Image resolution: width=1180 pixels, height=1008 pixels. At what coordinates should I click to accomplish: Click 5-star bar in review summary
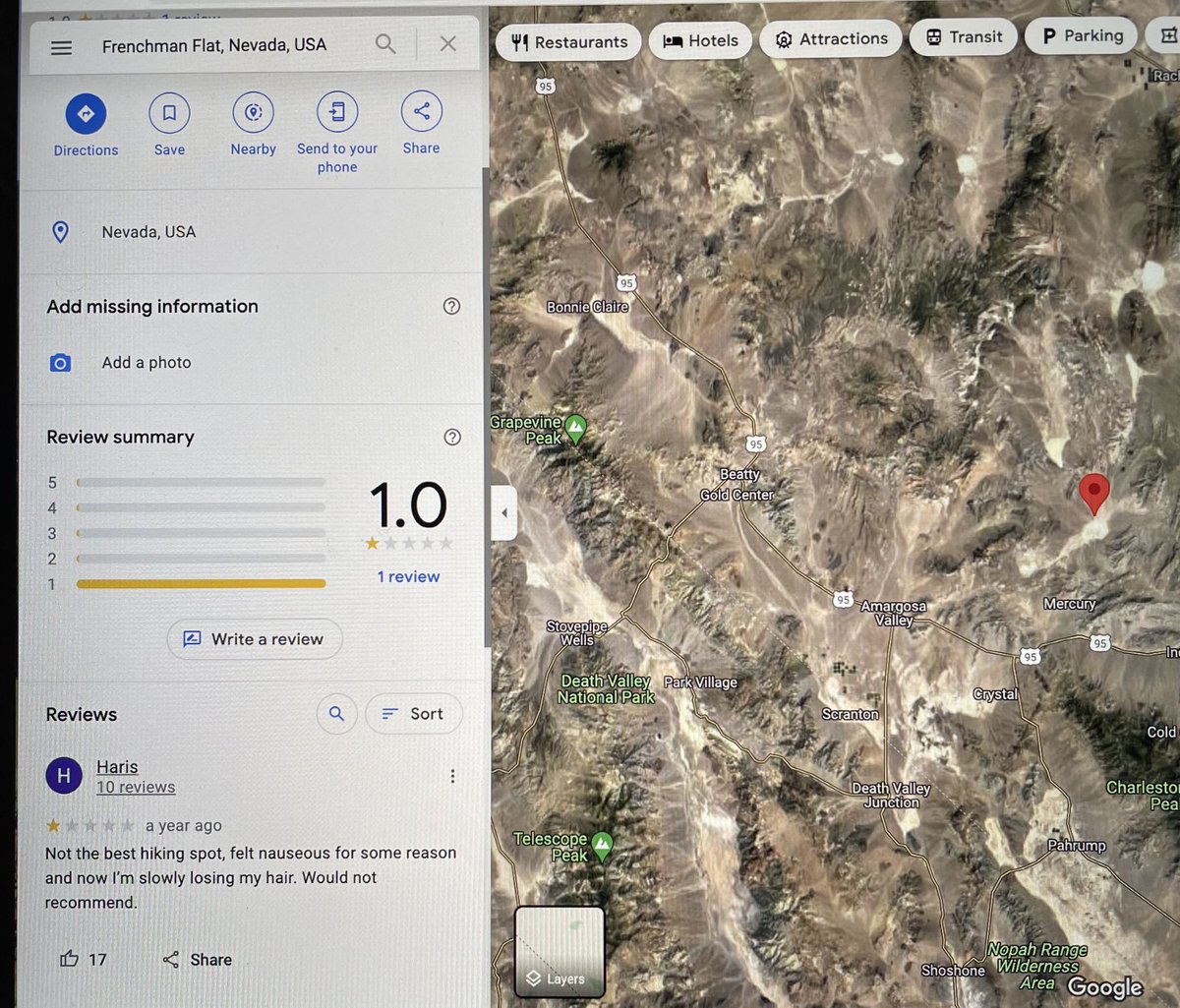coord(201,483)
